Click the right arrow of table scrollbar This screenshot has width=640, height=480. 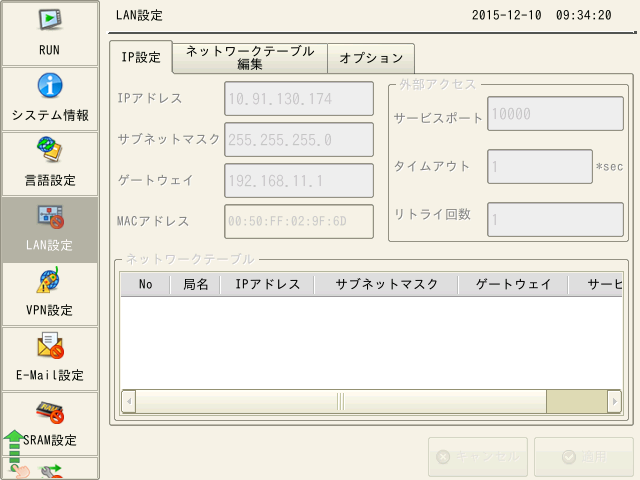614,401
